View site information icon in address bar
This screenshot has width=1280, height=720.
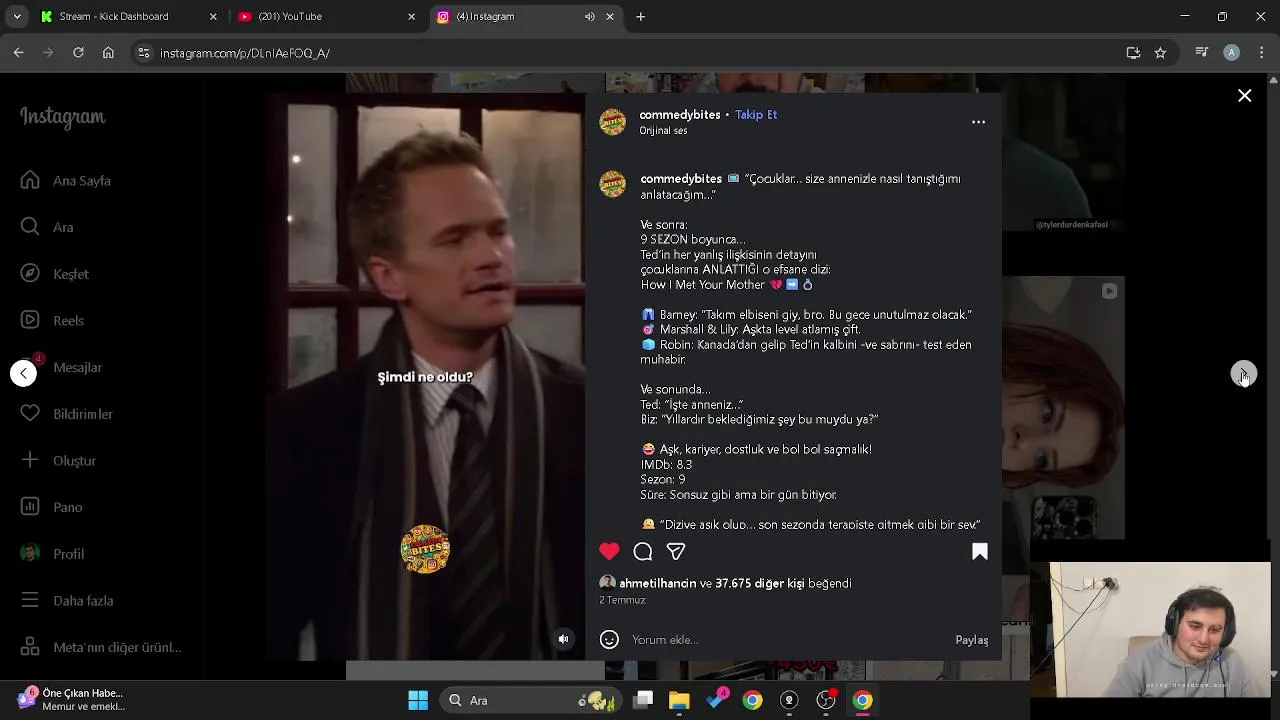(x=144, y=53)
